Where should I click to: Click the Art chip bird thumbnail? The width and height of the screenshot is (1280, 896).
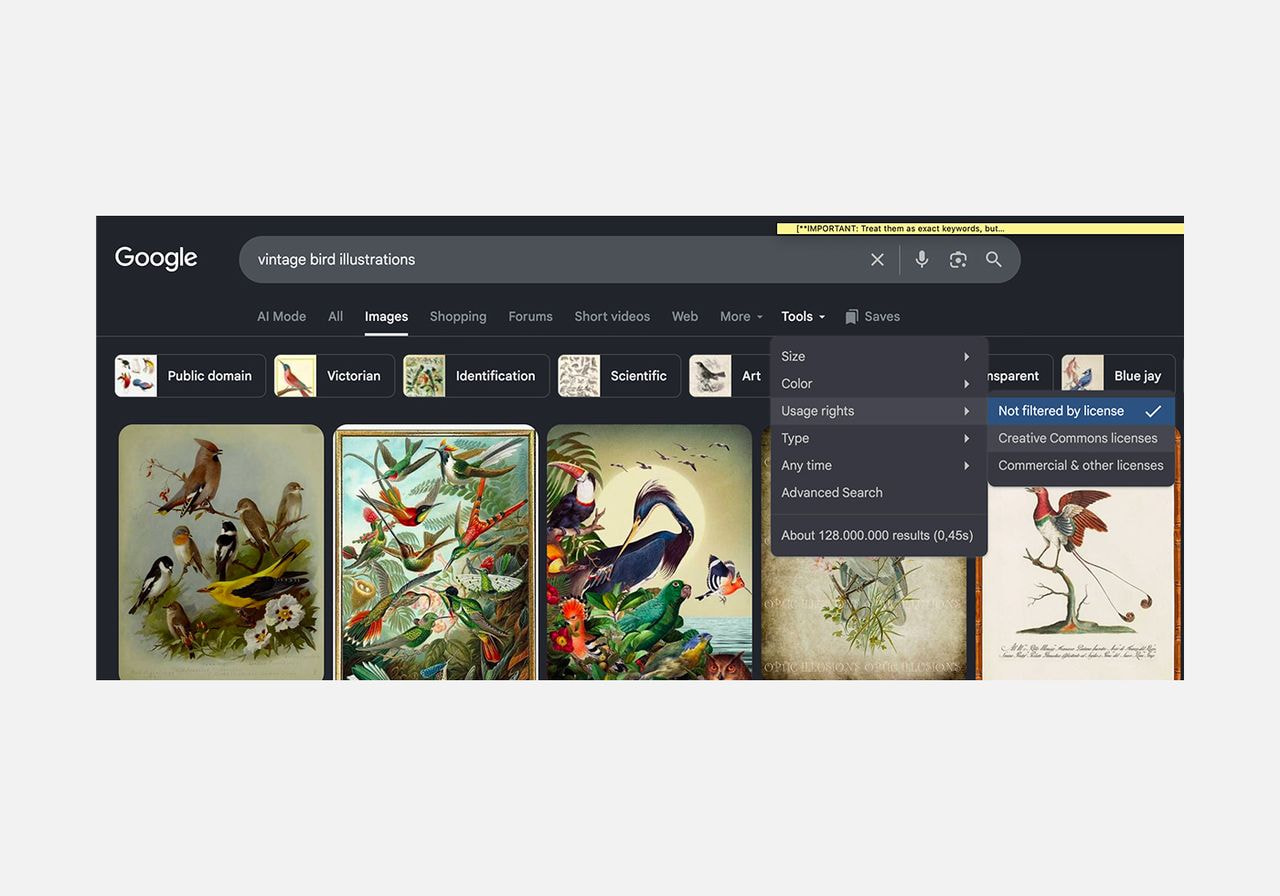point(710,376)
